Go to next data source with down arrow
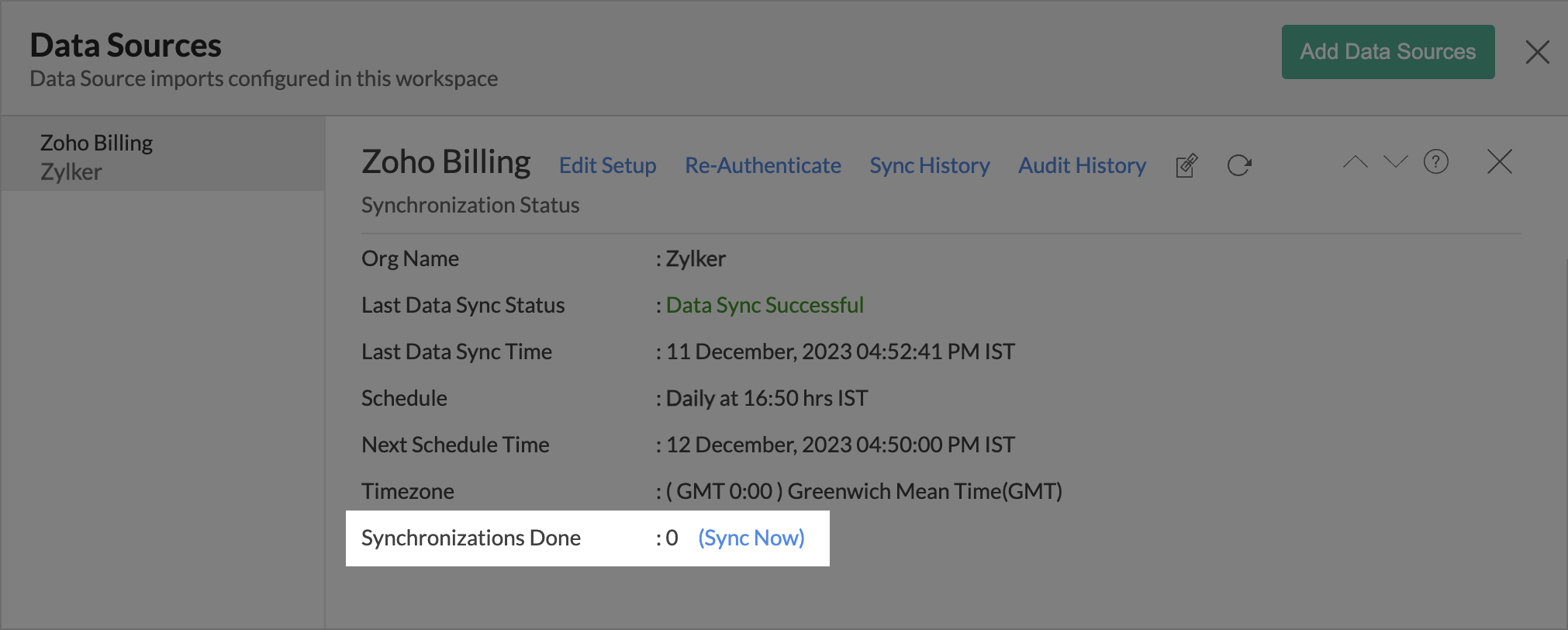 pyautogui.click(x=1395, y=162)
